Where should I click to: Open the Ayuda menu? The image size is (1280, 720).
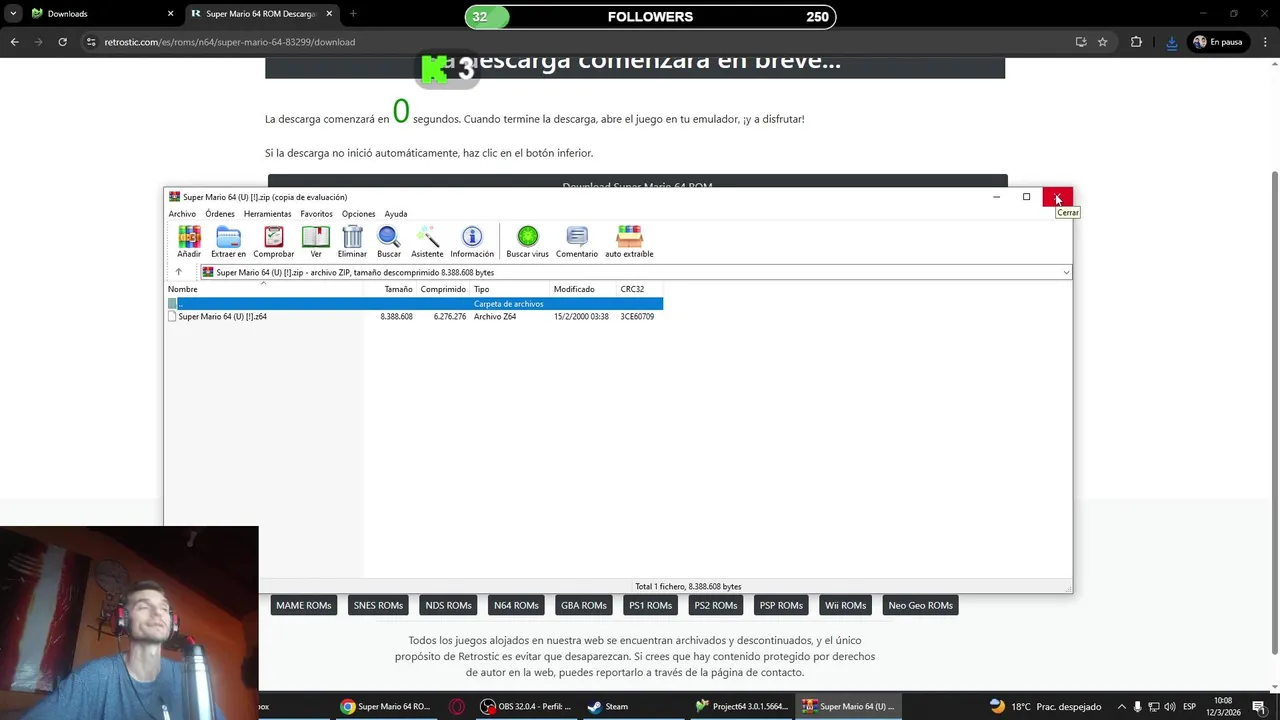[x=396, y=214]
